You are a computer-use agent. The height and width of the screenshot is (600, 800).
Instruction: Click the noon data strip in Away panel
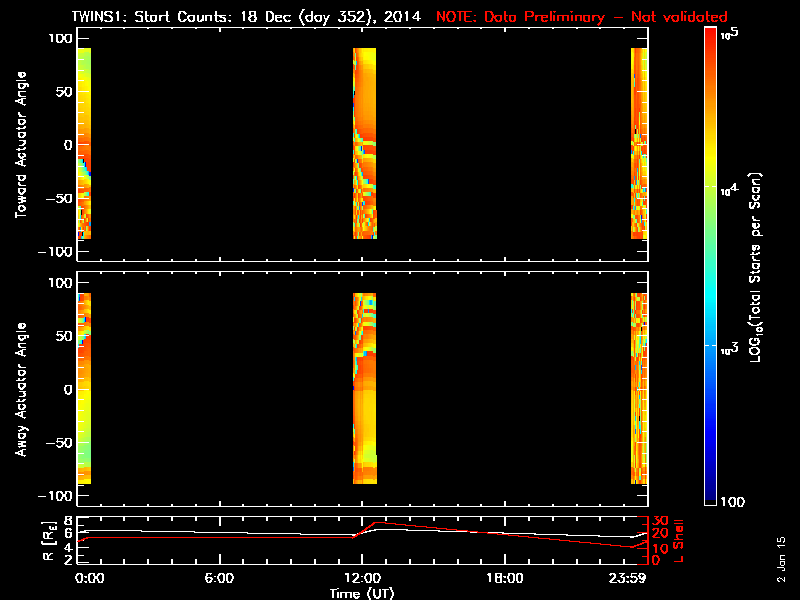pyautogui.click(x=365, y=388)
